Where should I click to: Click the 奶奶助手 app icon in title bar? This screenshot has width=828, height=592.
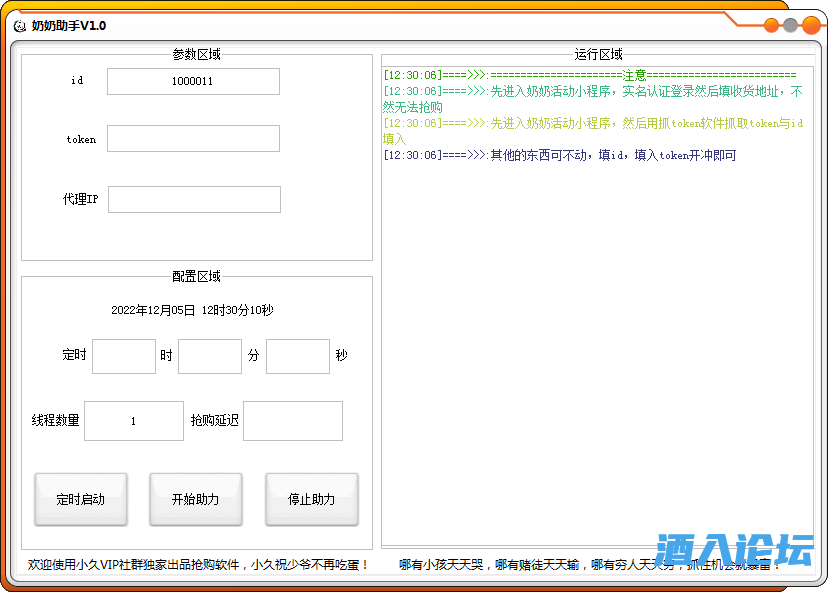tap(19, 25)
